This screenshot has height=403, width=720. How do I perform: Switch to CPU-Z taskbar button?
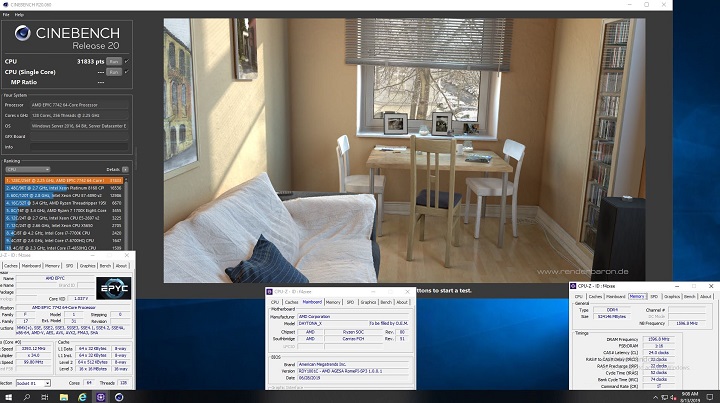coord(101,397)
